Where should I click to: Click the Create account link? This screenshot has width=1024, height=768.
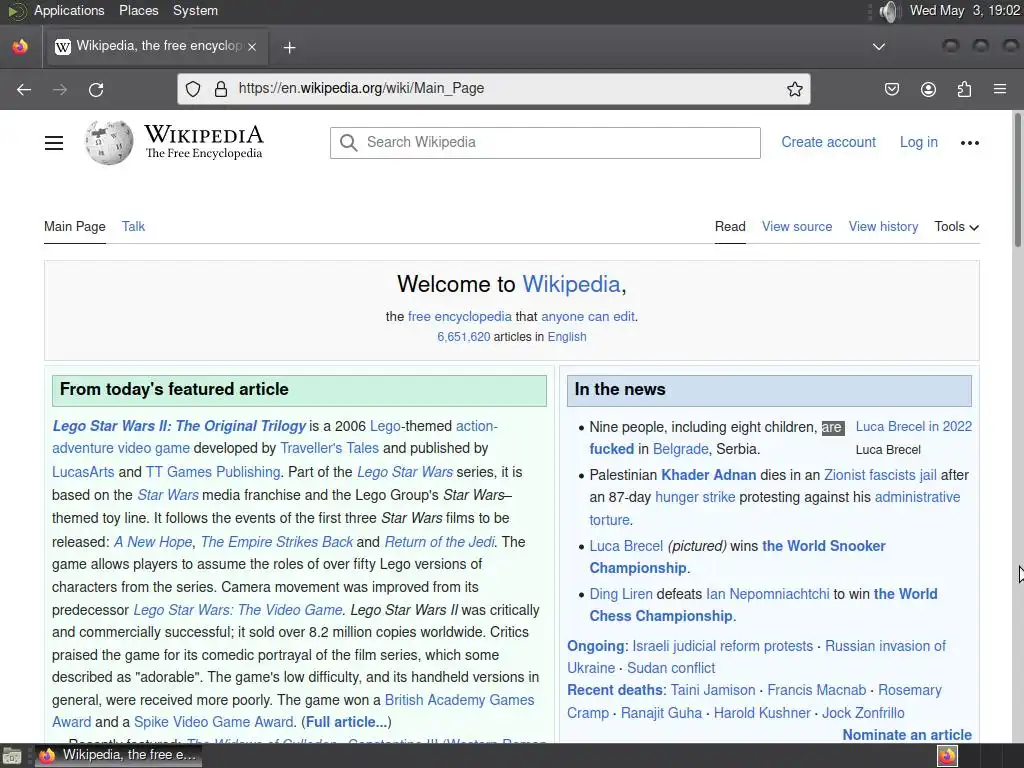coord(828,142)
